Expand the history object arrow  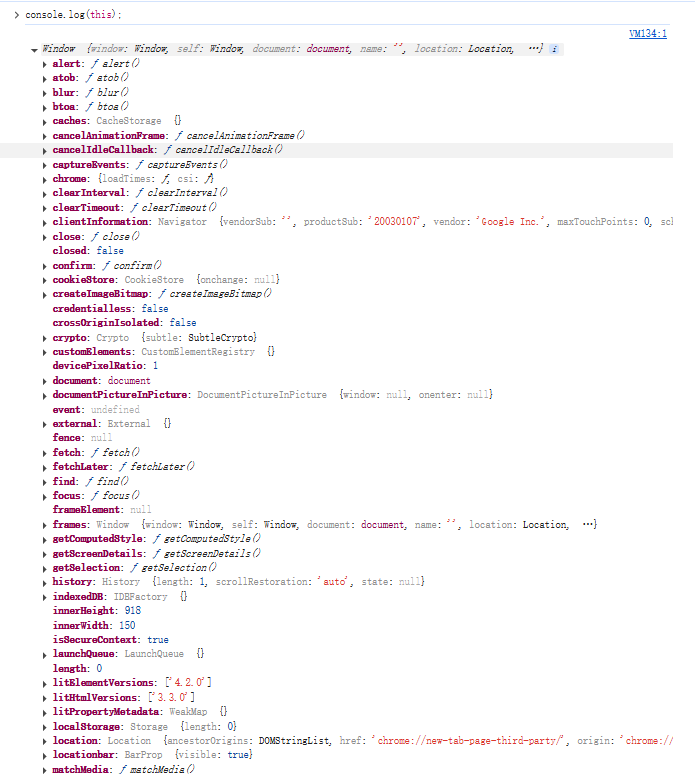pyautogui.click(x=45, y=582)
